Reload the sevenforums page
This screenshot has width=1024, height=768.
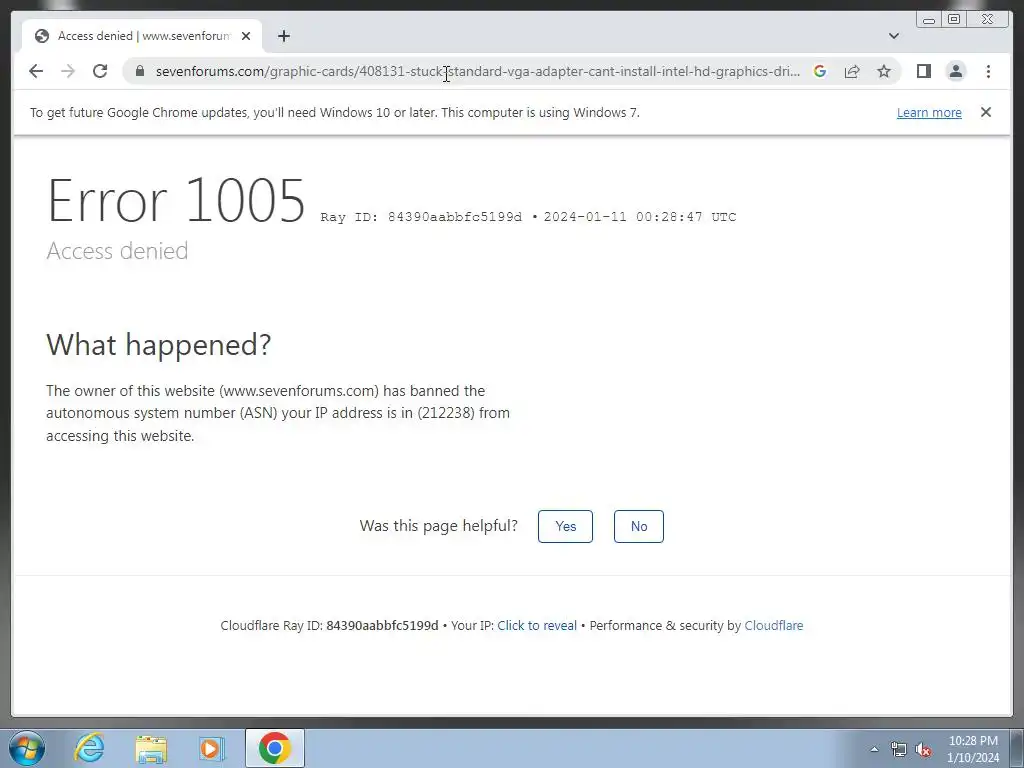[x=100, y=71]
